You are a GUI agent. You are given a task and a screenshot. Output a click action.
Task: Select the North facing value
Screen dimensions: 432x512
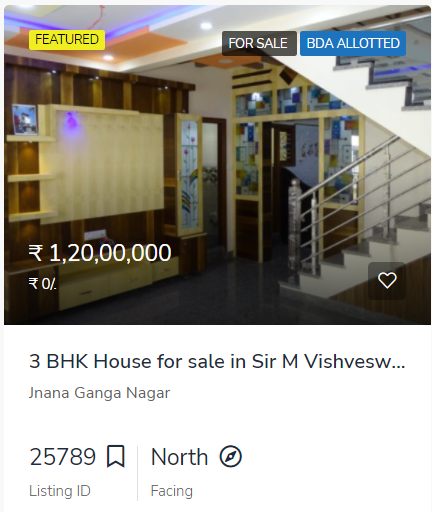coord(179,456)
